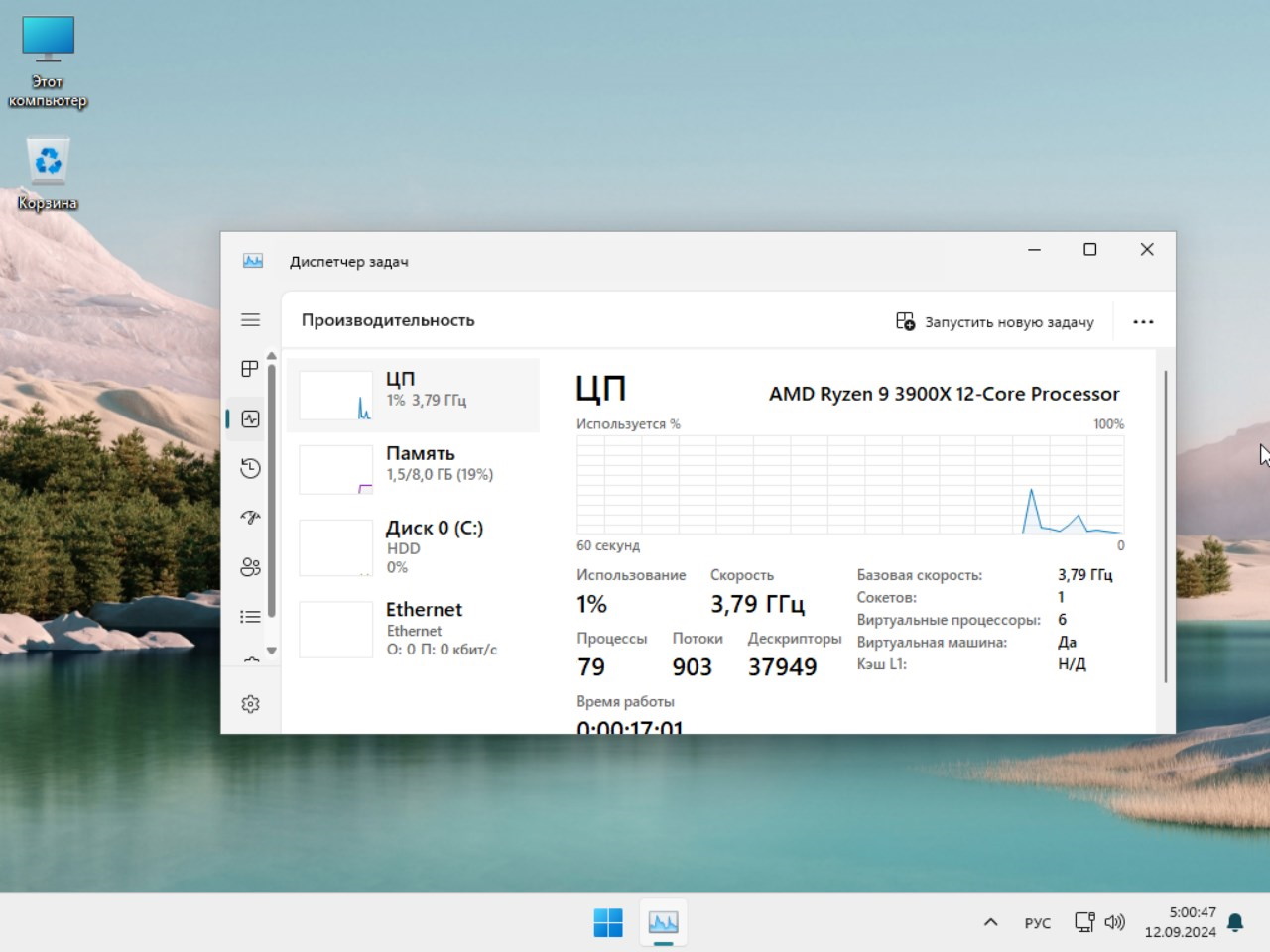Click the Task Manager taskbar icon
The width and height of the screenshot is (1270, 952).
663,922
